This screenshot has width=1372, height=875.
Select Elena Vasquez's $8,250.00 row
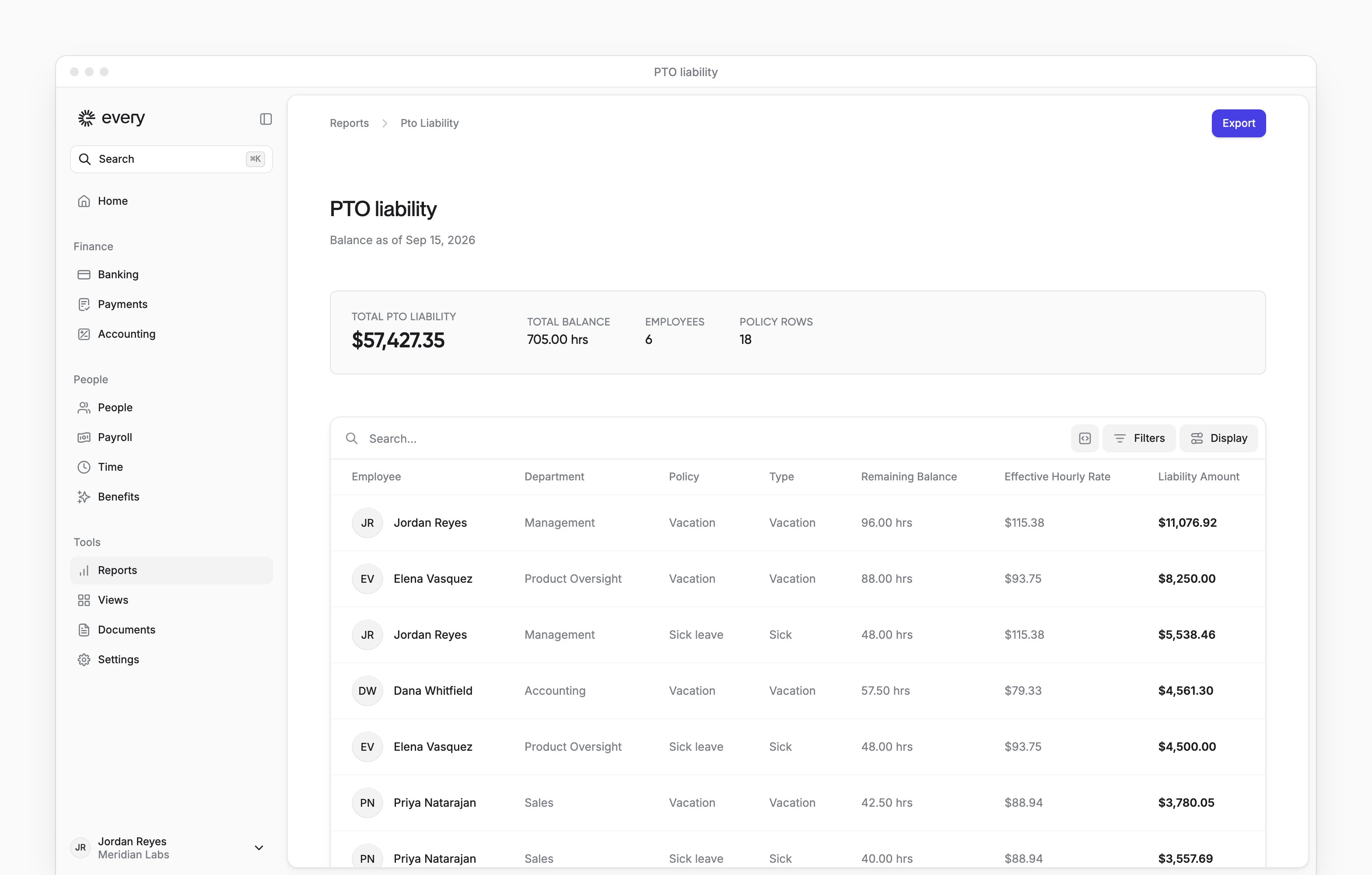(798, 578)
